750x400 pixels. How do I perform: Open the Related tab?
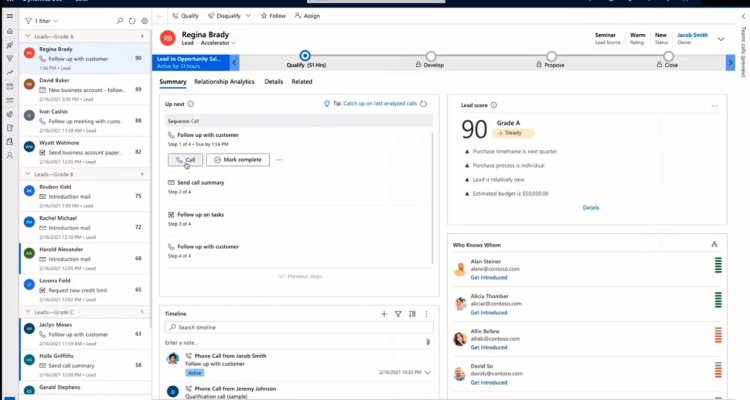point(302,82)
